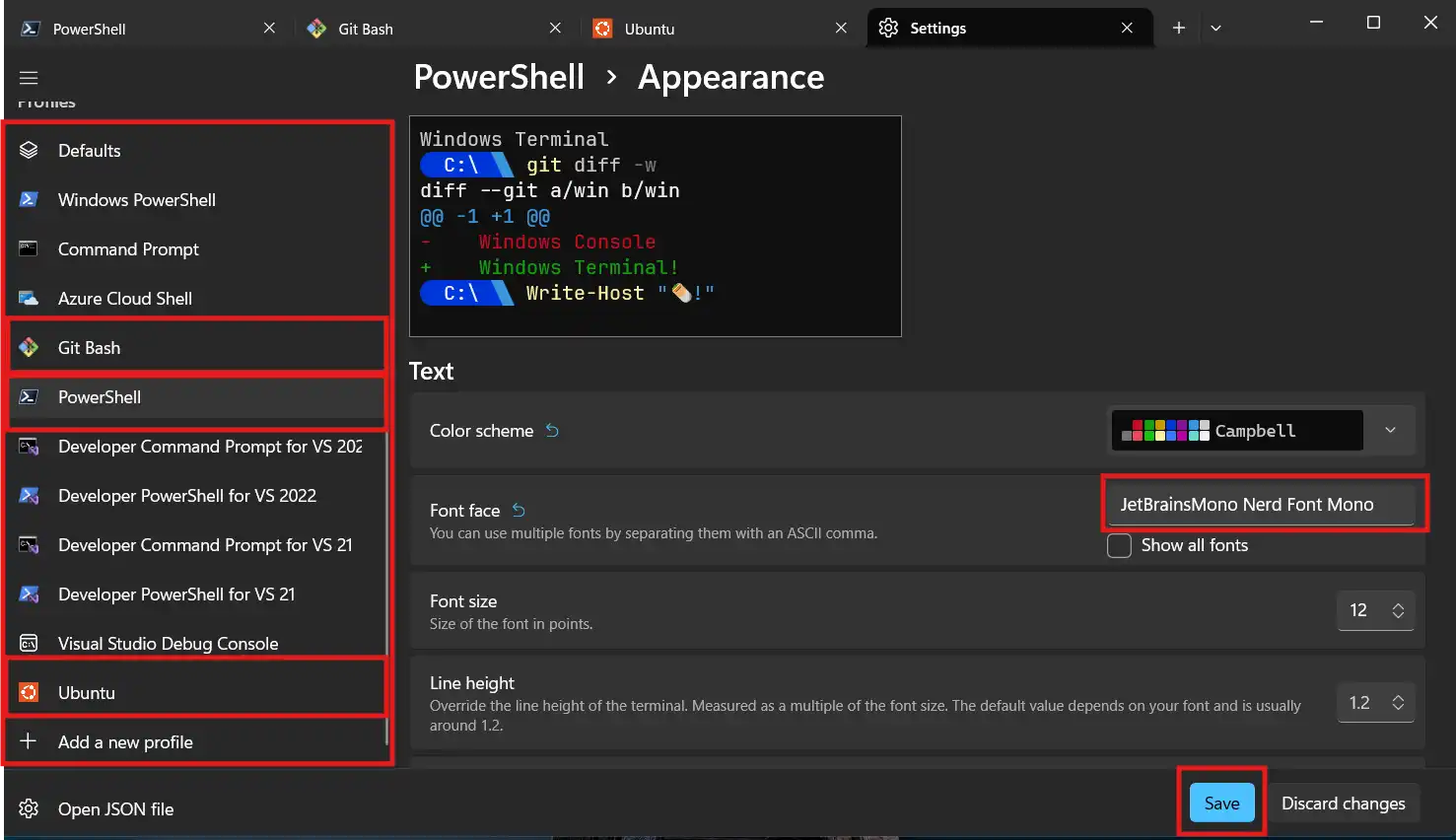Image resolution: width=1456 pixels, height=840 pixels.
Task: Select Visual Studio Debug Console profile
Action: [x=197, y=643]
